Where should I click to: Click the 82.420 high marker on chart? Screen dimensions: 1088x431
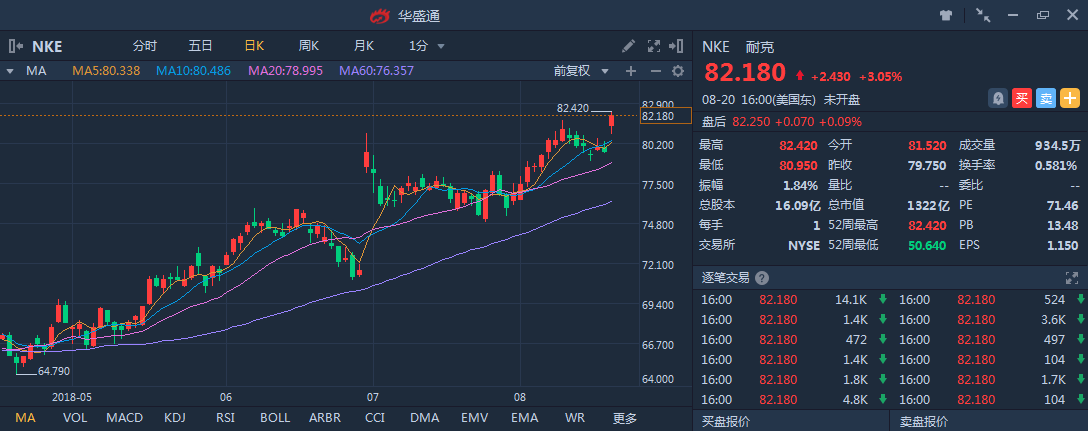(x=572, y=108)
